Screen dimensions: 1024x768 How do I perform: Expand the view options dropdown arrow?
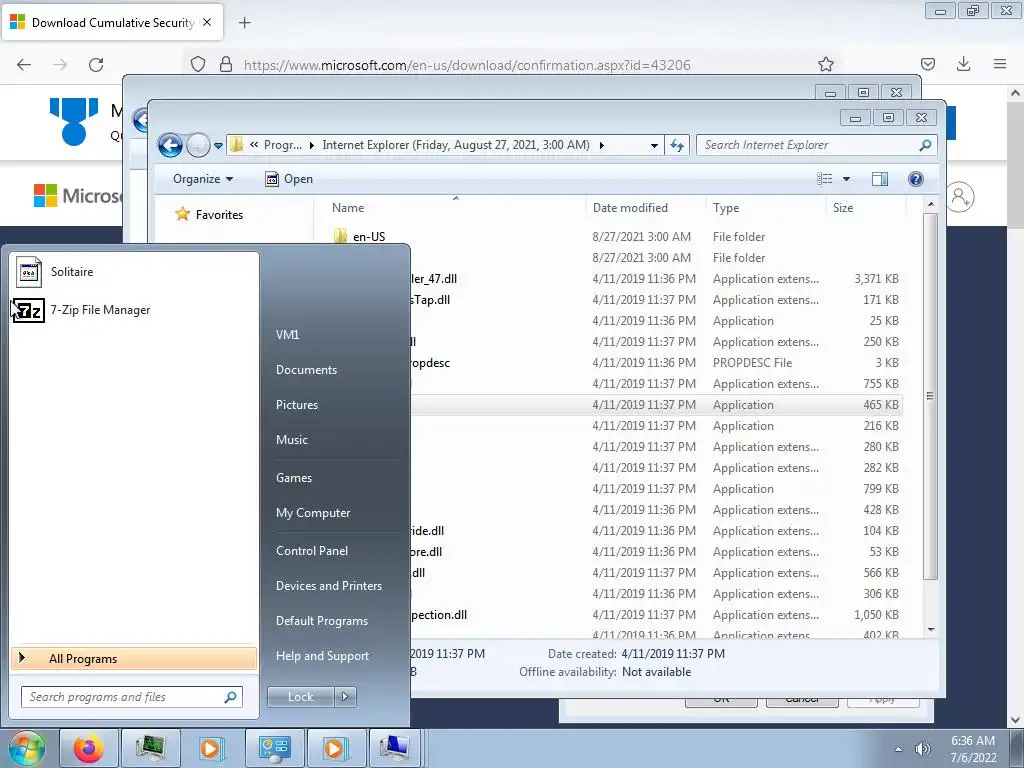tap(846, 179)
